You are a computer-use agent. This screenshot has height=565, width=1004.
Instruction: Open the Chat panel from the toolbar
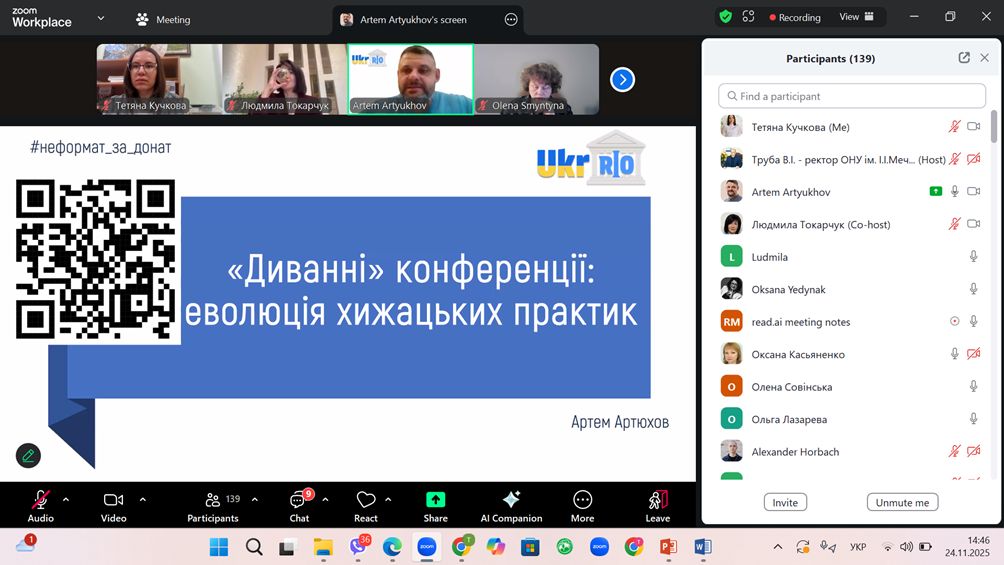298,501
